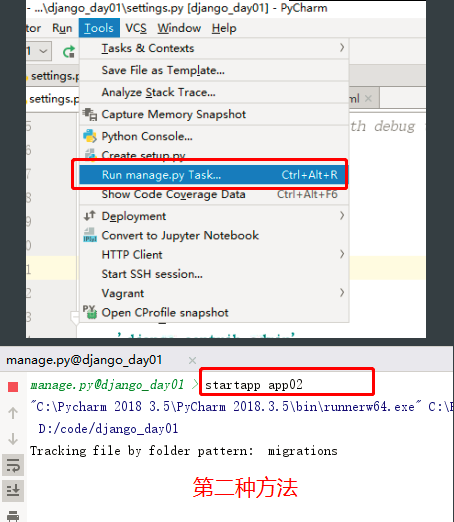Choose Save File as Template
Viewport: 454px width, 522px height.
tap(214, 70)
